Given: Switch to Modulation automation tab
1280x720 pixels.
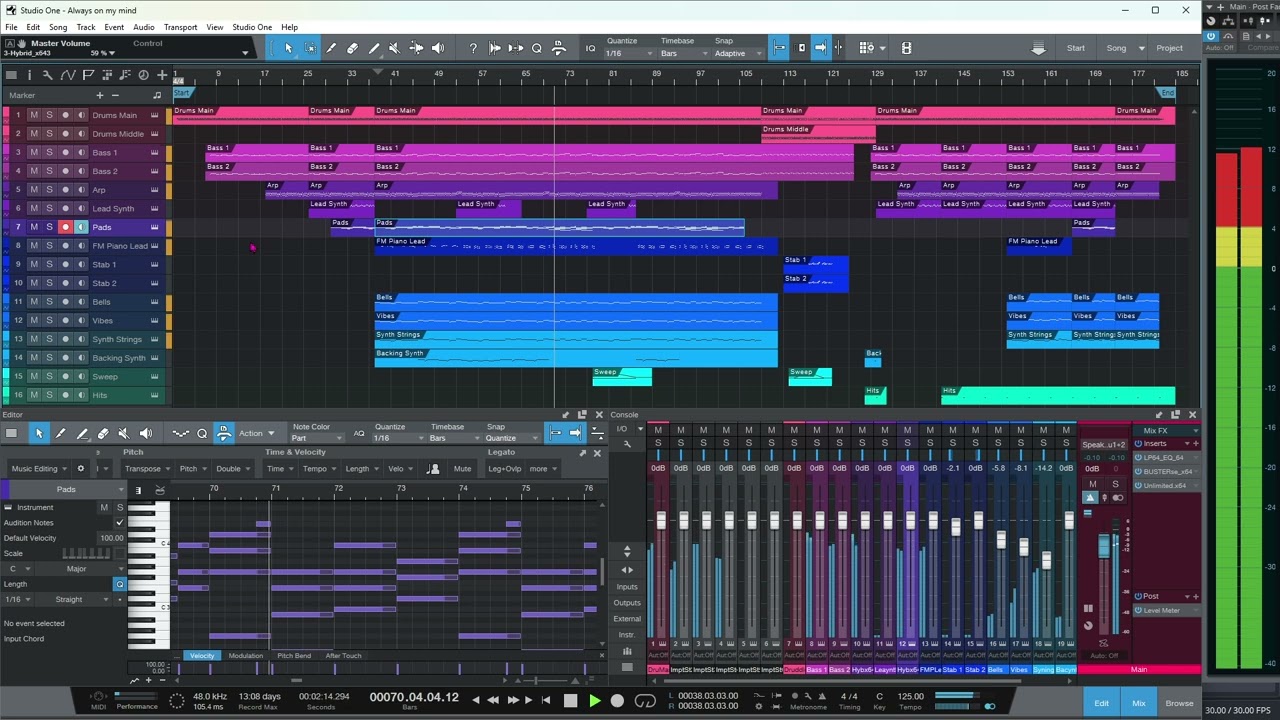Looking at the screenshot, I should 246,656.
